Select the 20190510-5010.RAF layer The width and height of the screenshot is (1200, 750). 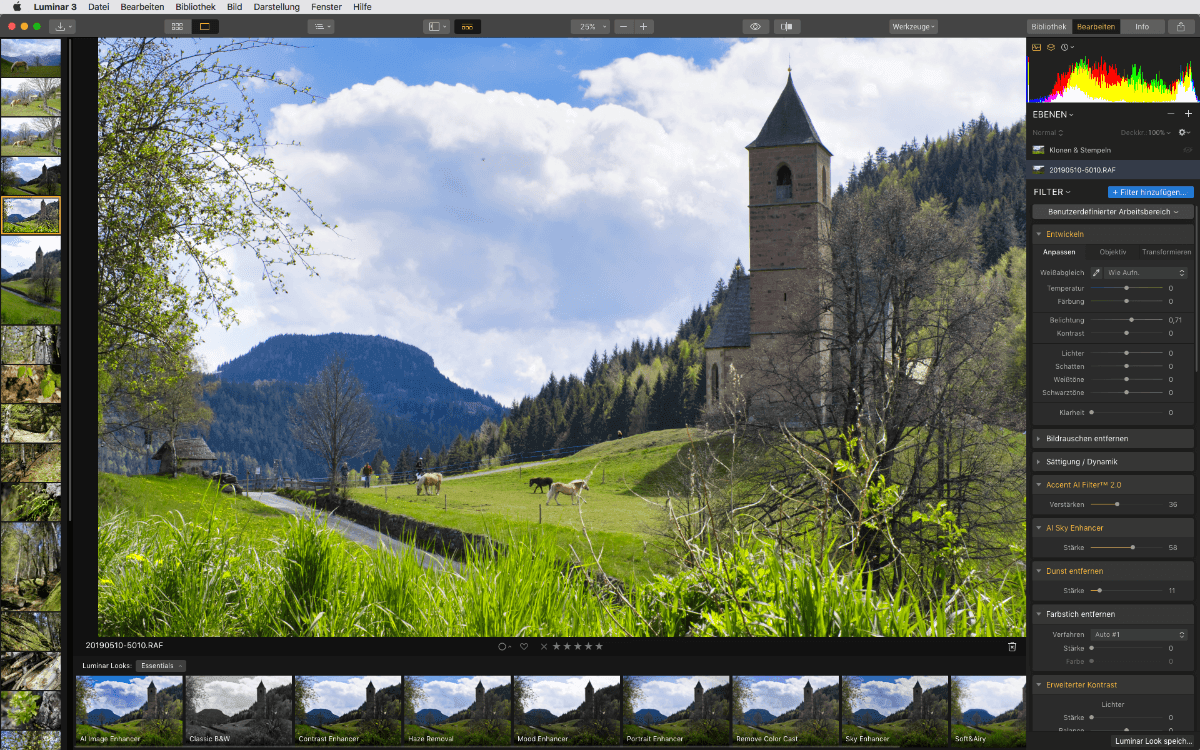pyautogui.click(x=1113, y=170)
